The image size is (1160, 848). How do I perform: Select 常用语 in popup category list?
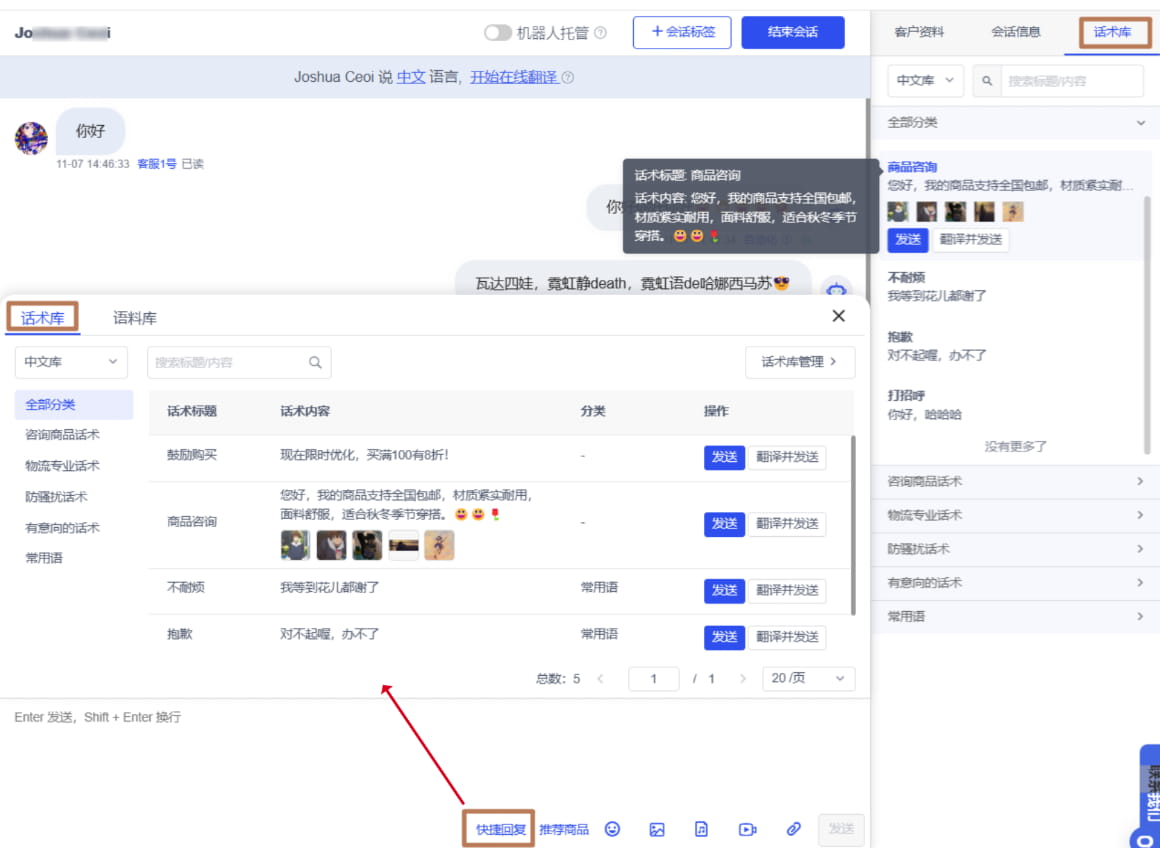pos(44,558)
